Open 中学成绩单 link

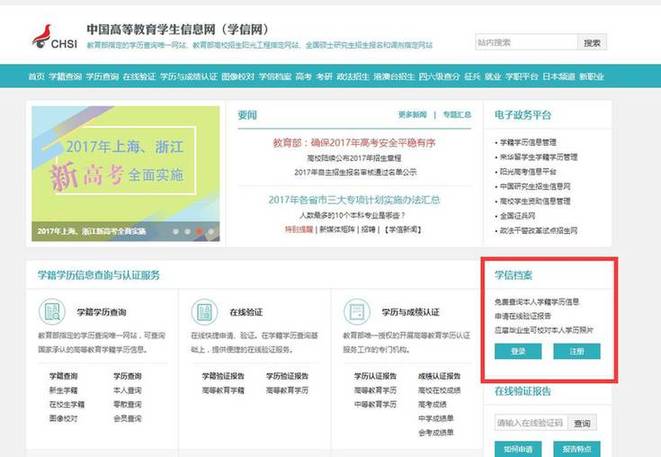[436, 419]
